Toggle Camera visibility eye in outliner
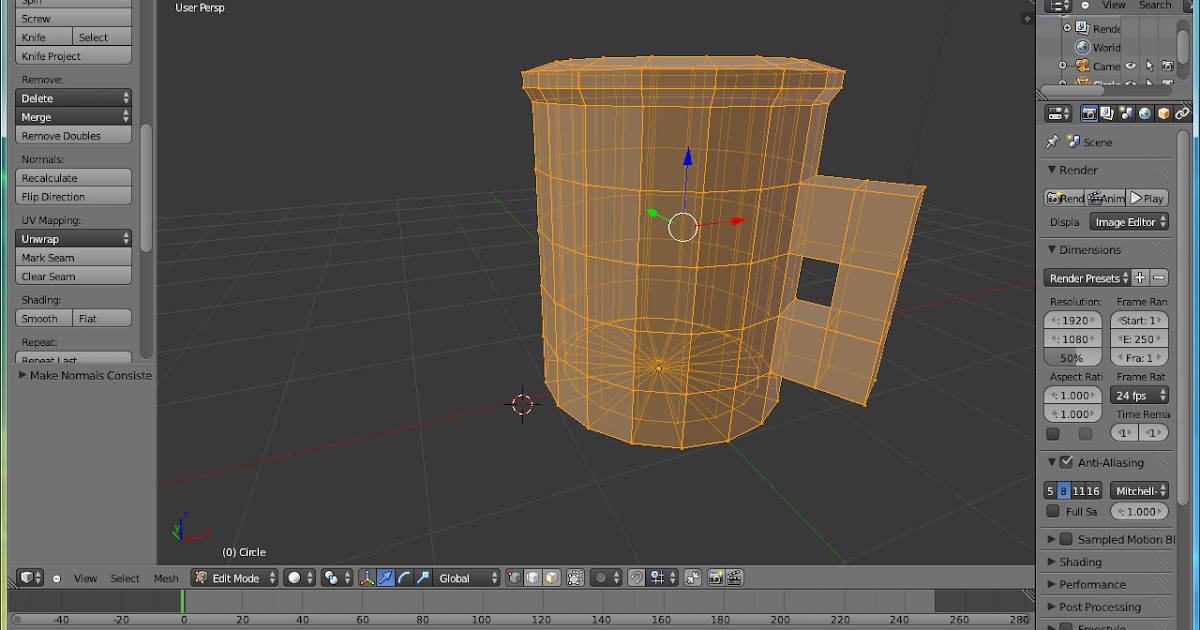Screen dimensions: 1200x630 (x=1131, y=66)
